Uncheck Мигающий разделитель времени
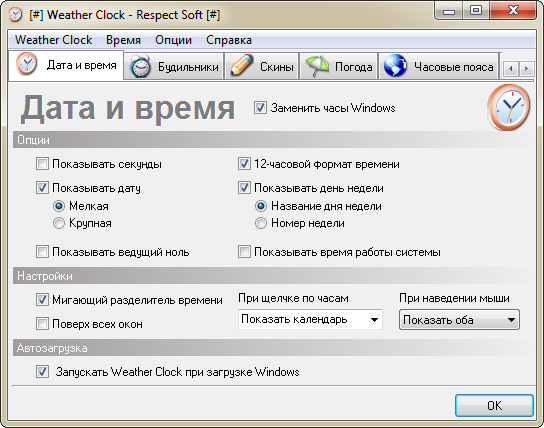 click(x=42, y=300)
